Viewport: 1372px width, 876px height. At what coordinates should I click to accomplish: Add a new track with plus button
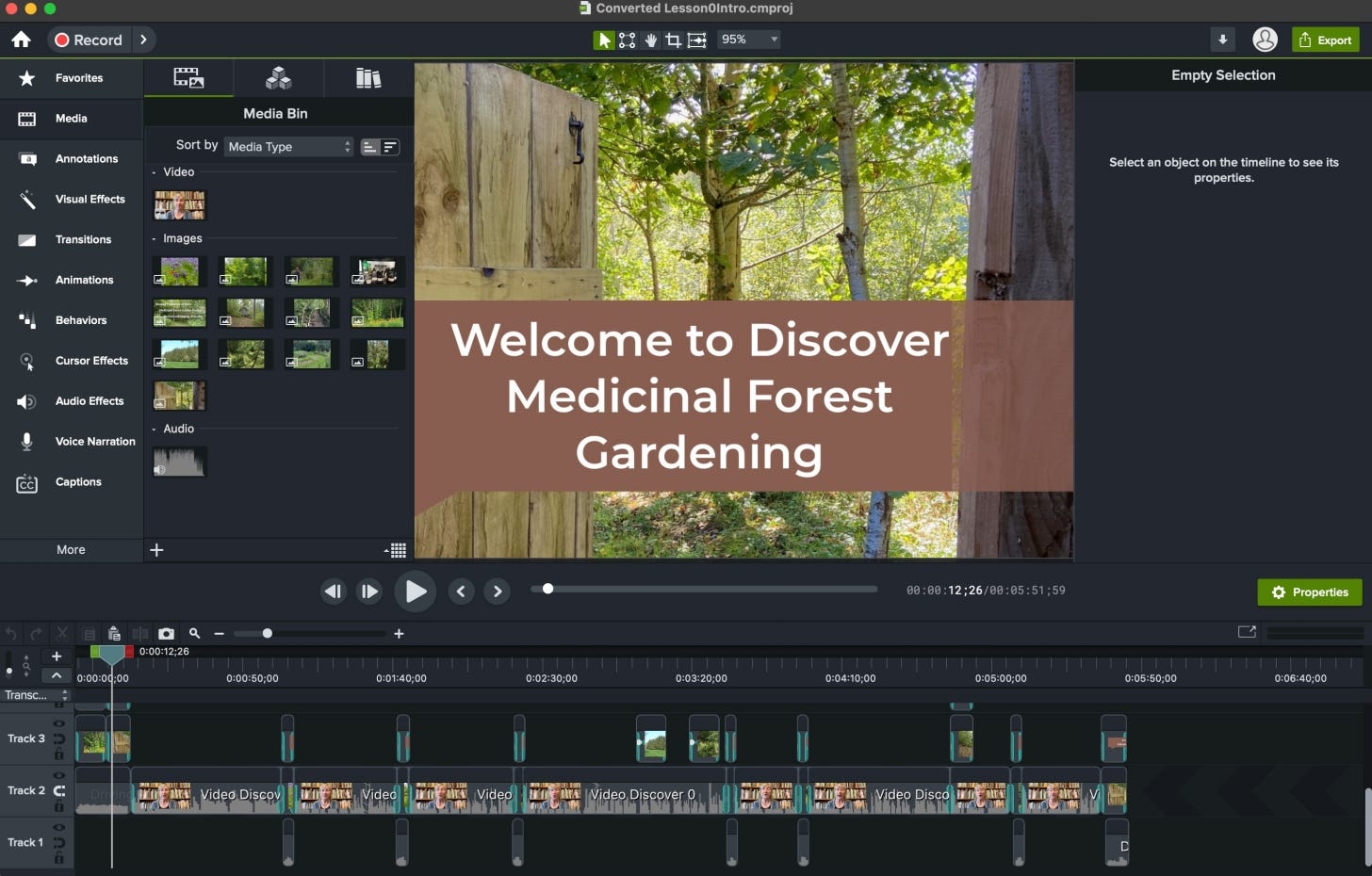(x=57, y=657)
